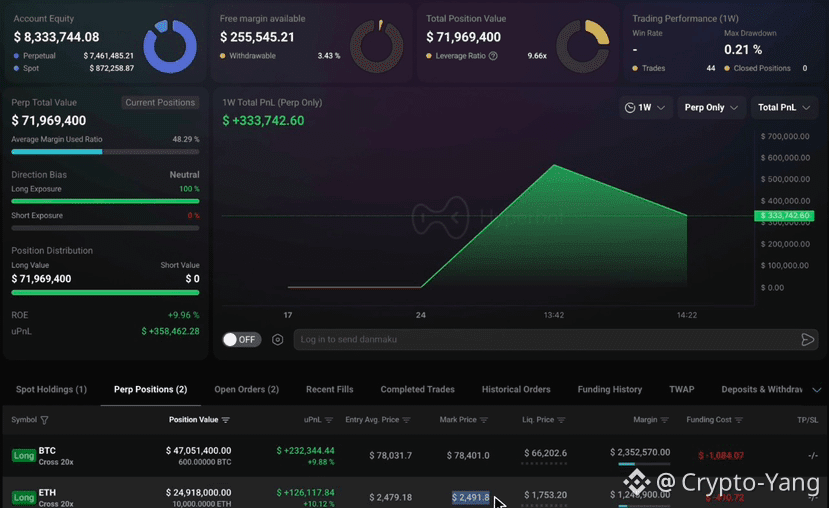Click the uPnL value $+358,462.28

[170, 331]
